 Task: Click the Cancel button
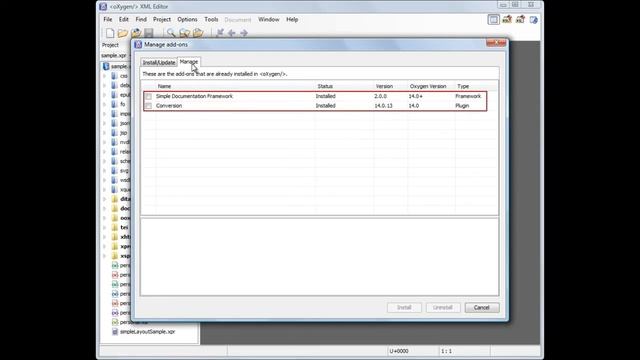[482, 307]
